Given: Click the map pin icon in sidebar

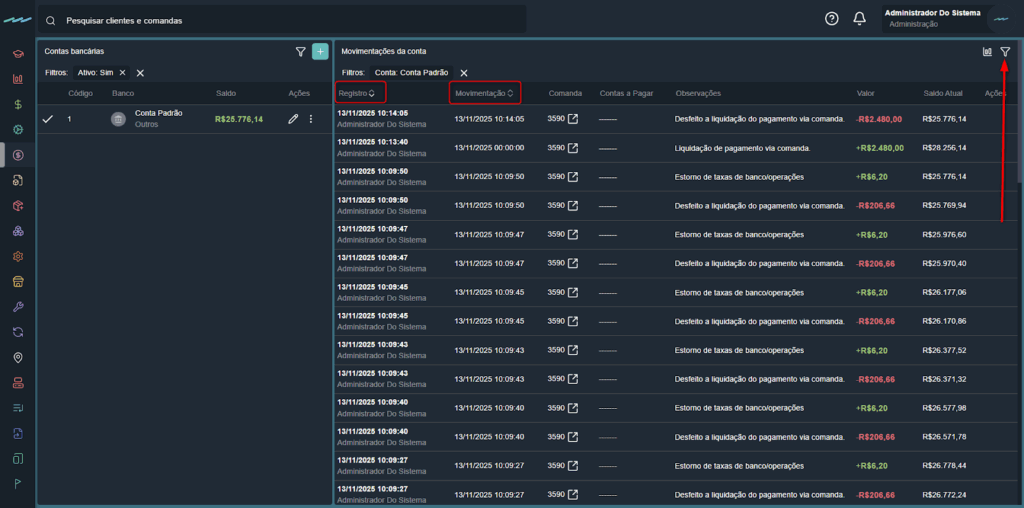Looking at the screenshot, I should coord(18,357).
